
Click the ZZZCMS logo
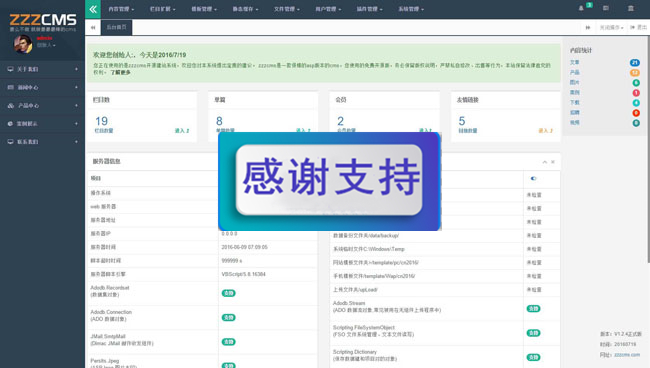point(43,19)
